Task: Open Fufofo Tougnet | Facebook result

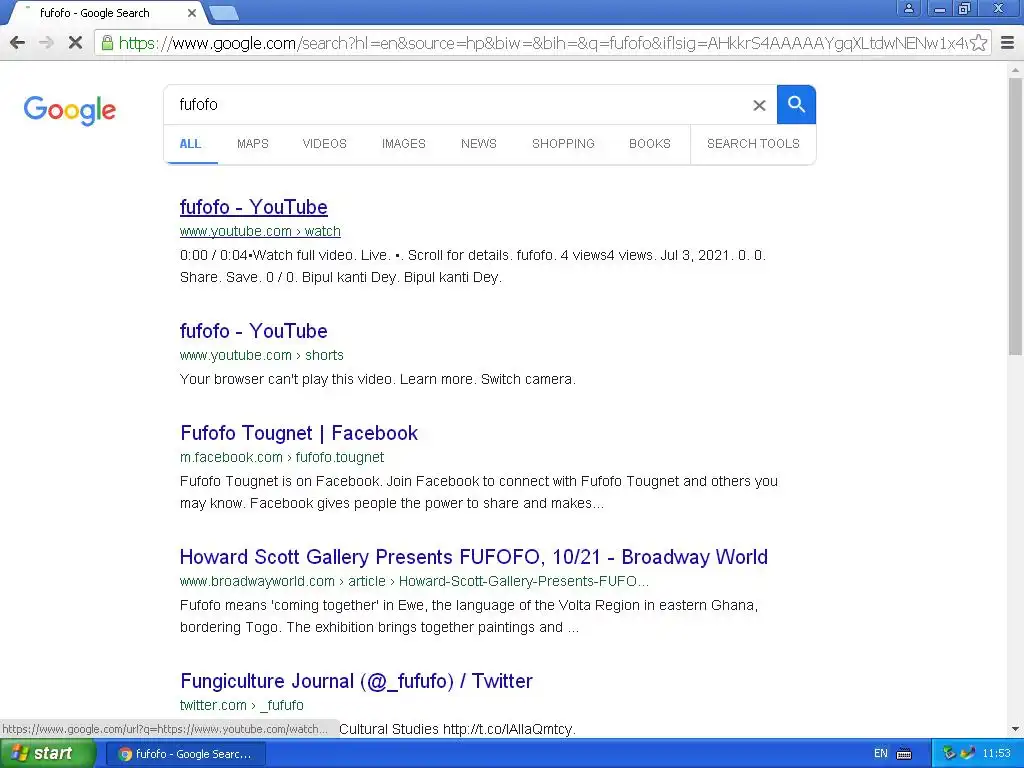Action: pyautogui.click(x=298, y=433)
